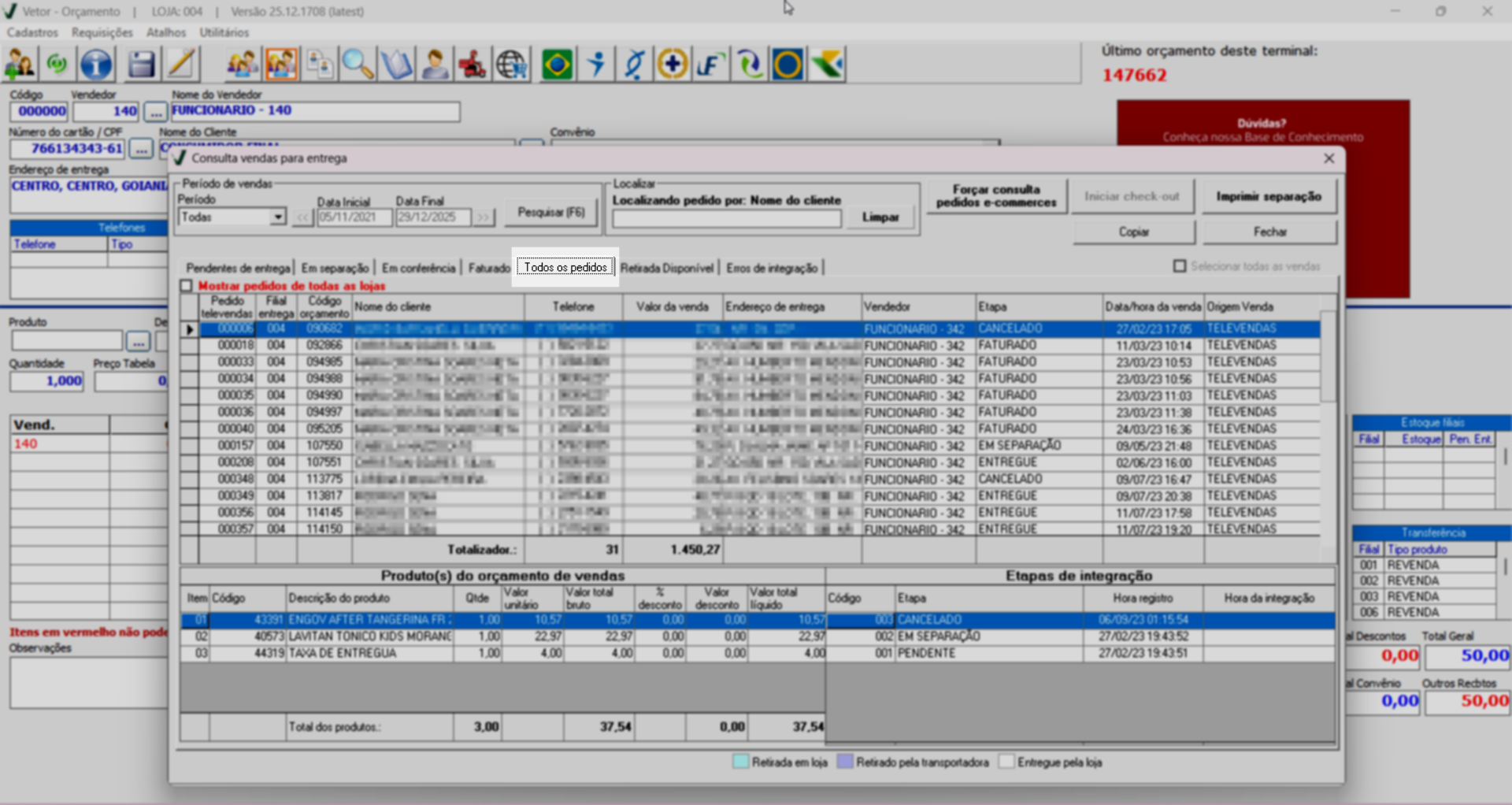Click 'Retirada em loja' legend color box
Image resolution: width=1512 pixels, height=805 pixels.
tap(740, 762)
